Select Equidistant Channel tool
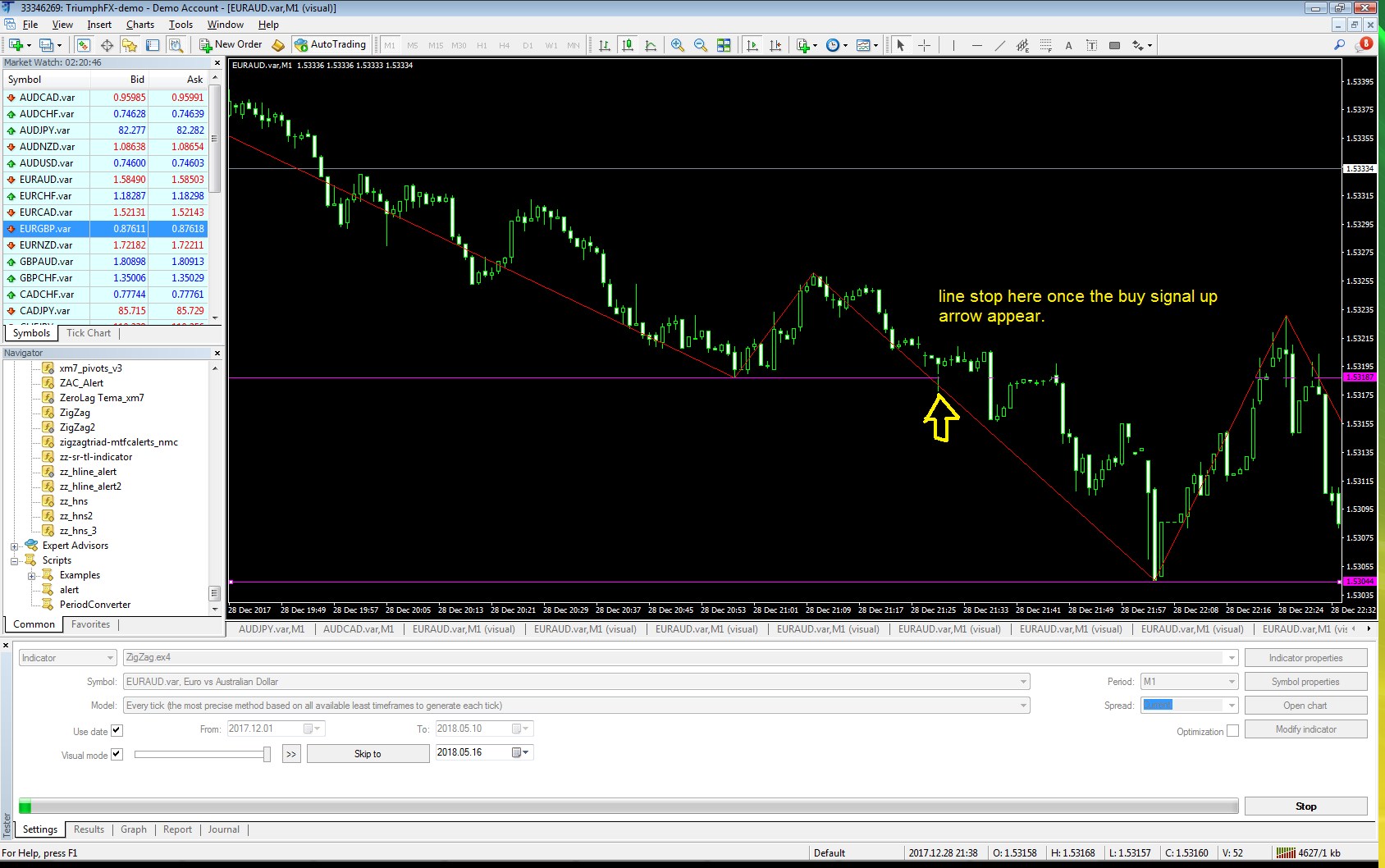 1022,45
